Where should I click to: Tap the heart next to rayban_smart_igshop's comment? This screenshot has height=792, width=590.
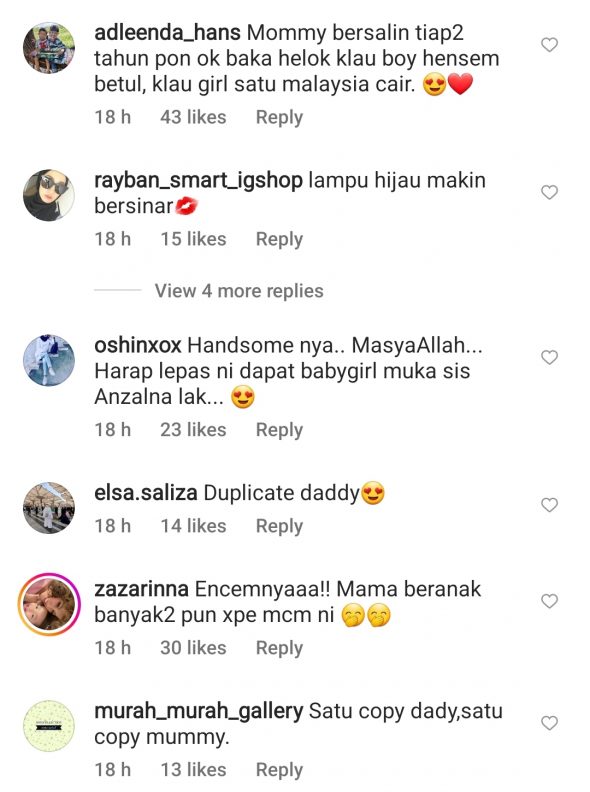pyautogui.click(x=549, y=192)
